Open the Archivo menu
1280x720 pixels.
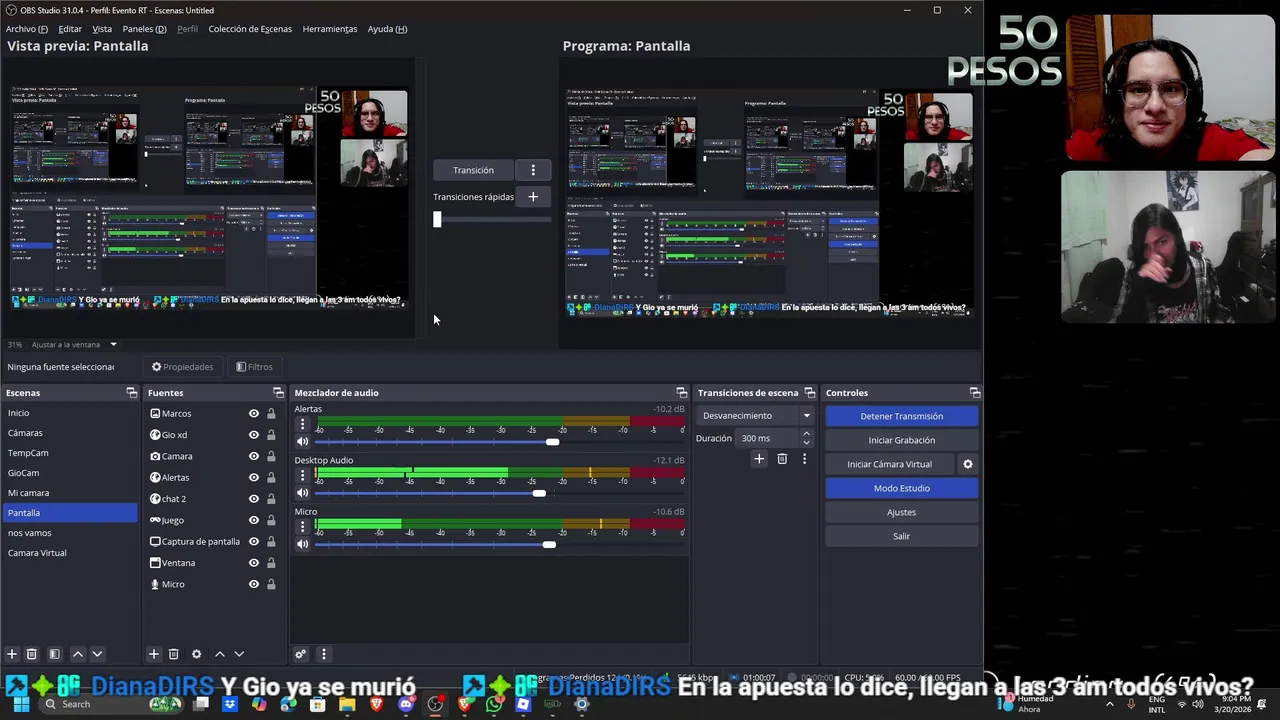26,29
